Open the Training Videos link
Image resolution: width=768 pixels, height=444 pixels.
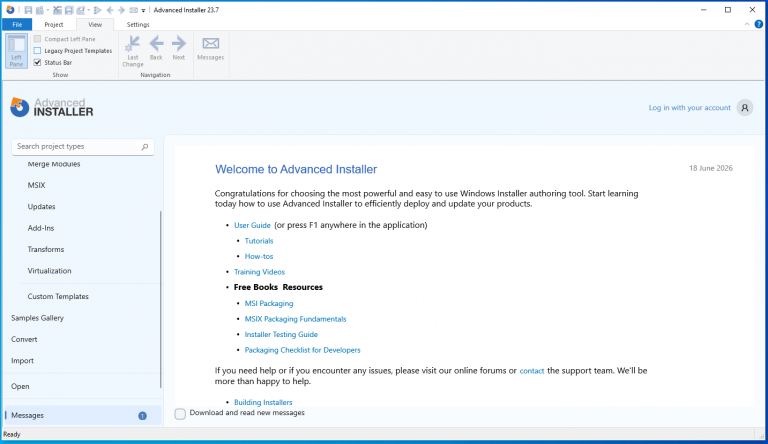pos(259,272)
